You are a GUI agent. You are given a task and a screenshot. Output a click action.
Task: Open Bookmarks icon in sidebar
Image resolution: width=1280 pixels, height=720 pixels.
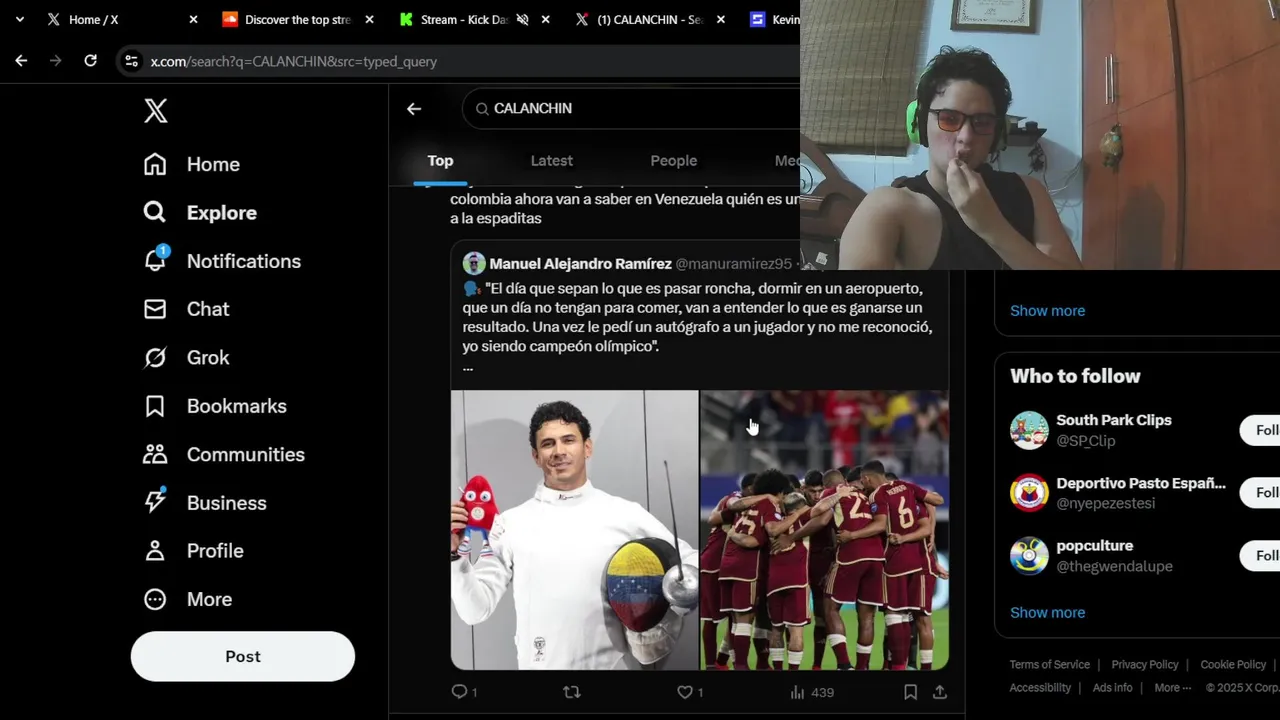pyautogui.click(x=155, y=406)
